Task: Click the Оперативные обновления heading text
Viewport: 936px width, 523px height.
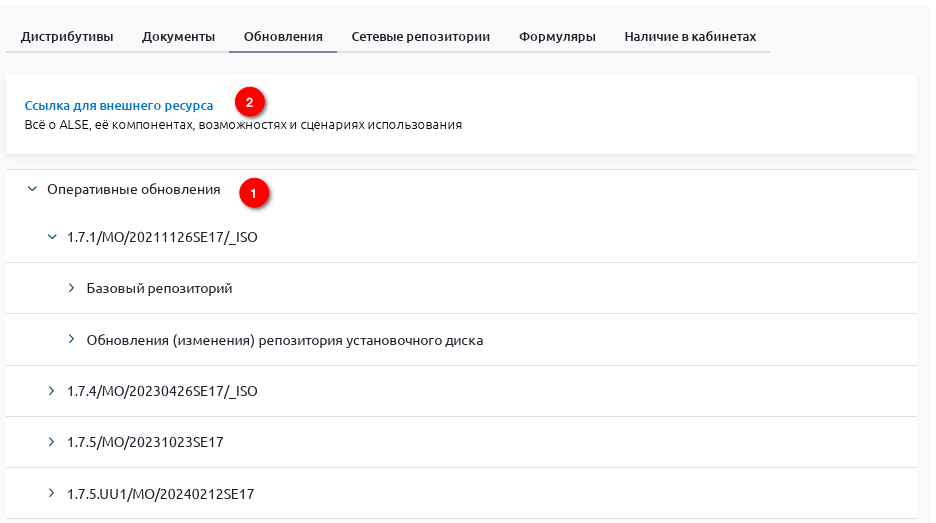Action: click(134, 188)
